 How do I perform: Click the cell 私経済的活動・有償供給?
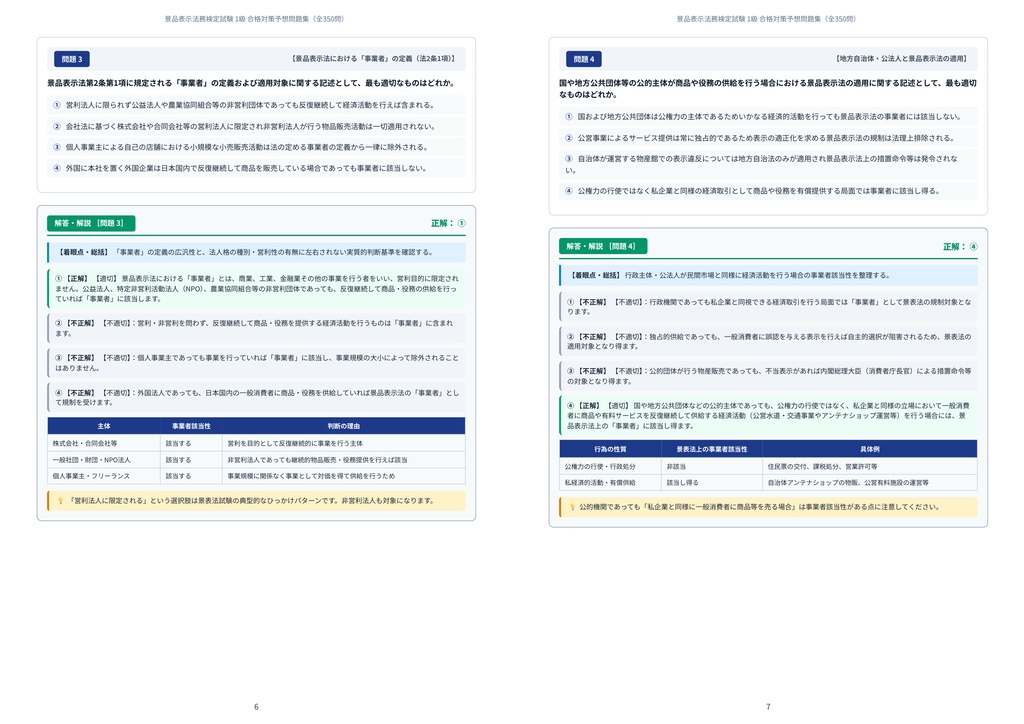[611, 482]
